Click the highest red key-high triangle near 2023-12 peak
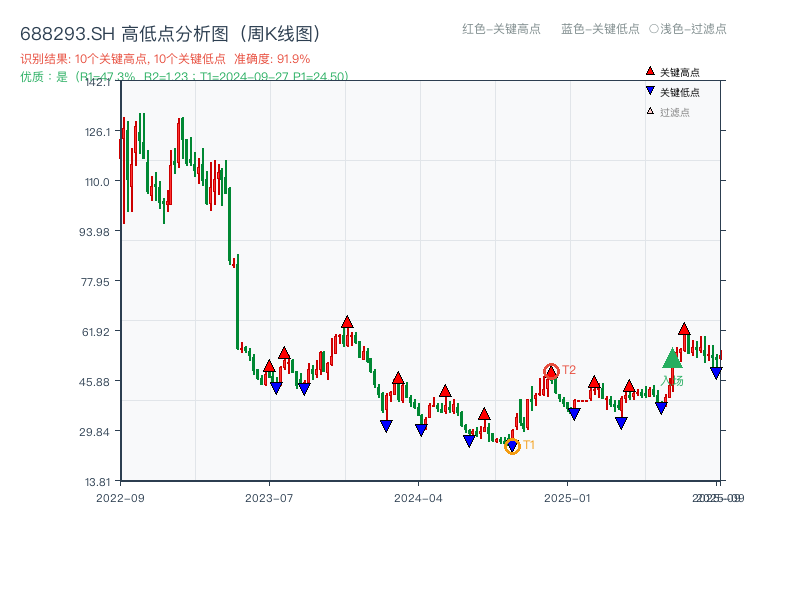 [x=346, y=320]
